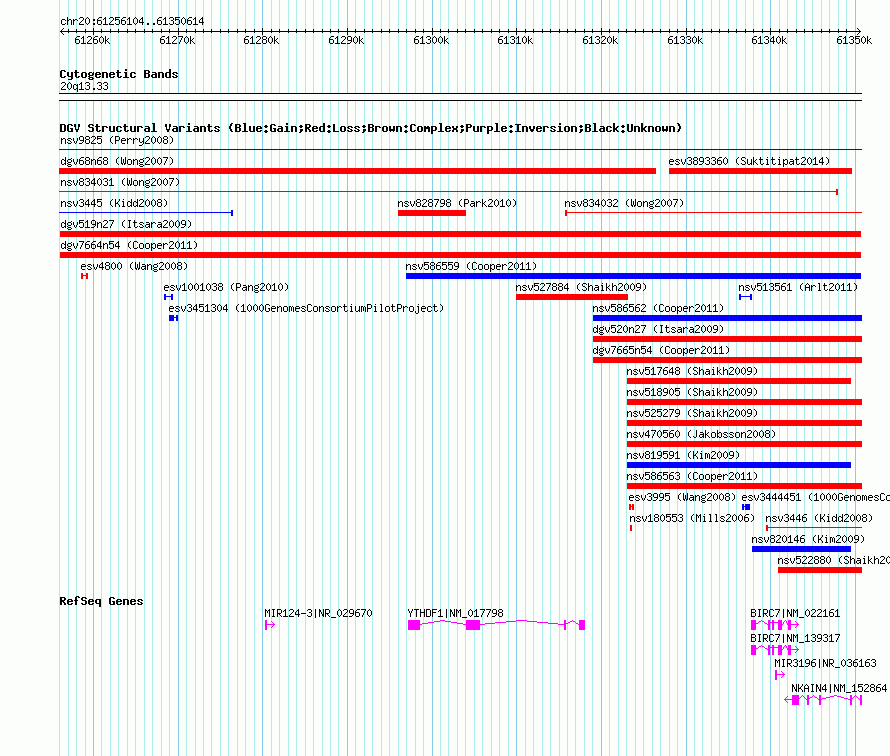890x756 pixels.
Task: Select the dgv68n68 (Wong2007) red loss bar
Action: point(358,171)
